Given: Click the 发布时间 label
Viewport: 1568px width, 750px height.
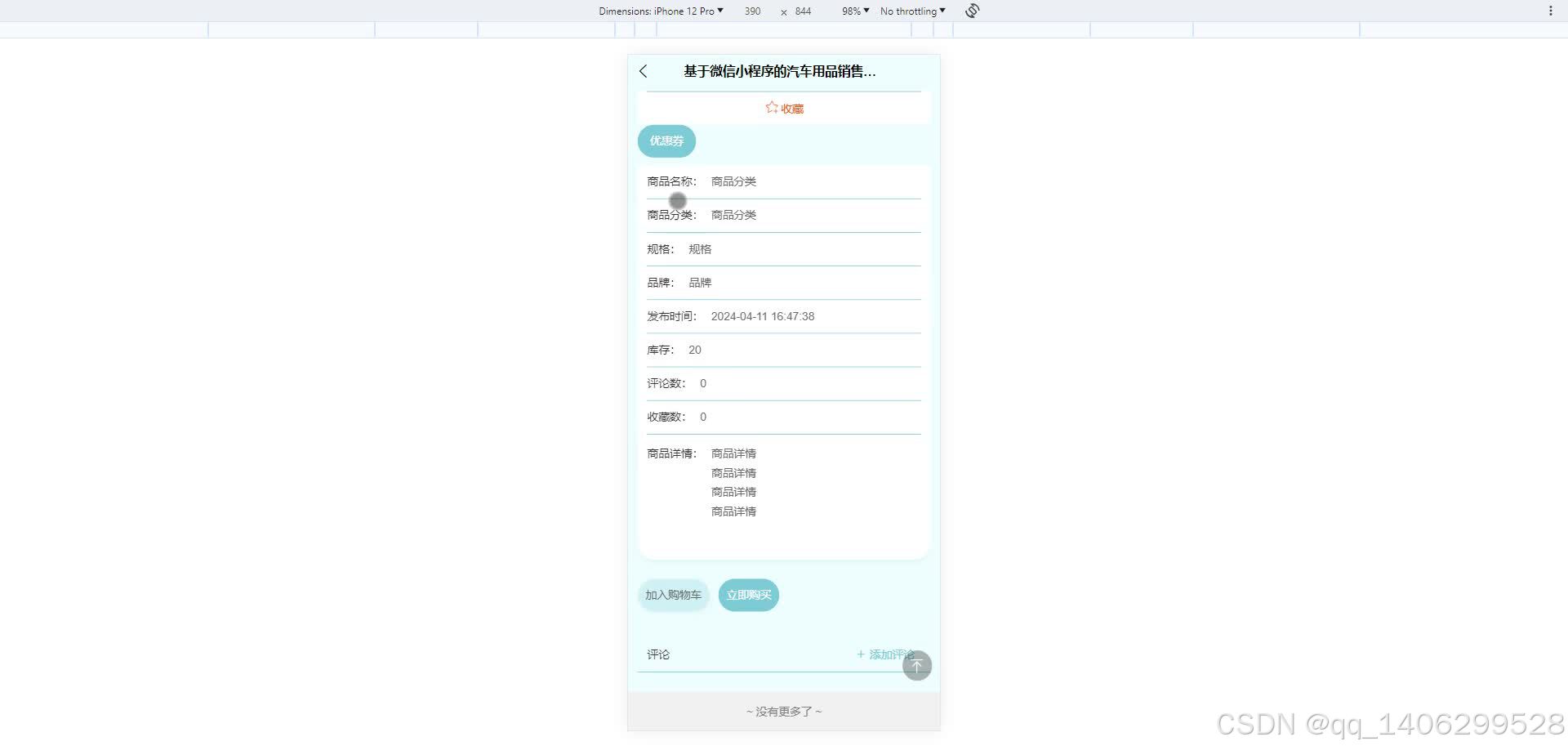Looking at the screenshot, I should coord(671,316).
